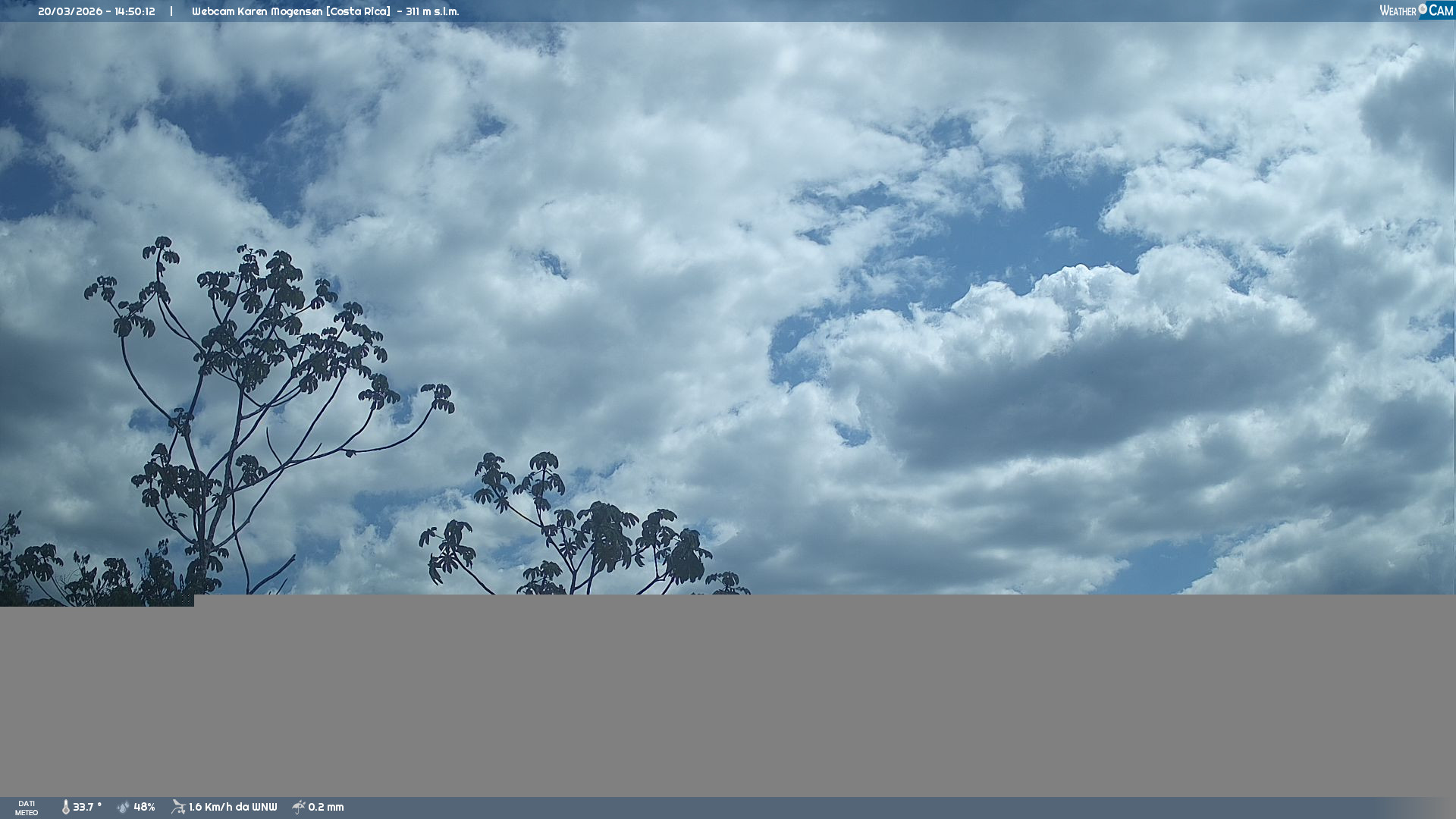This screenshot has height=819, width=1456.
Task: Click the CAM logo block
Action: pos(1441,11)
